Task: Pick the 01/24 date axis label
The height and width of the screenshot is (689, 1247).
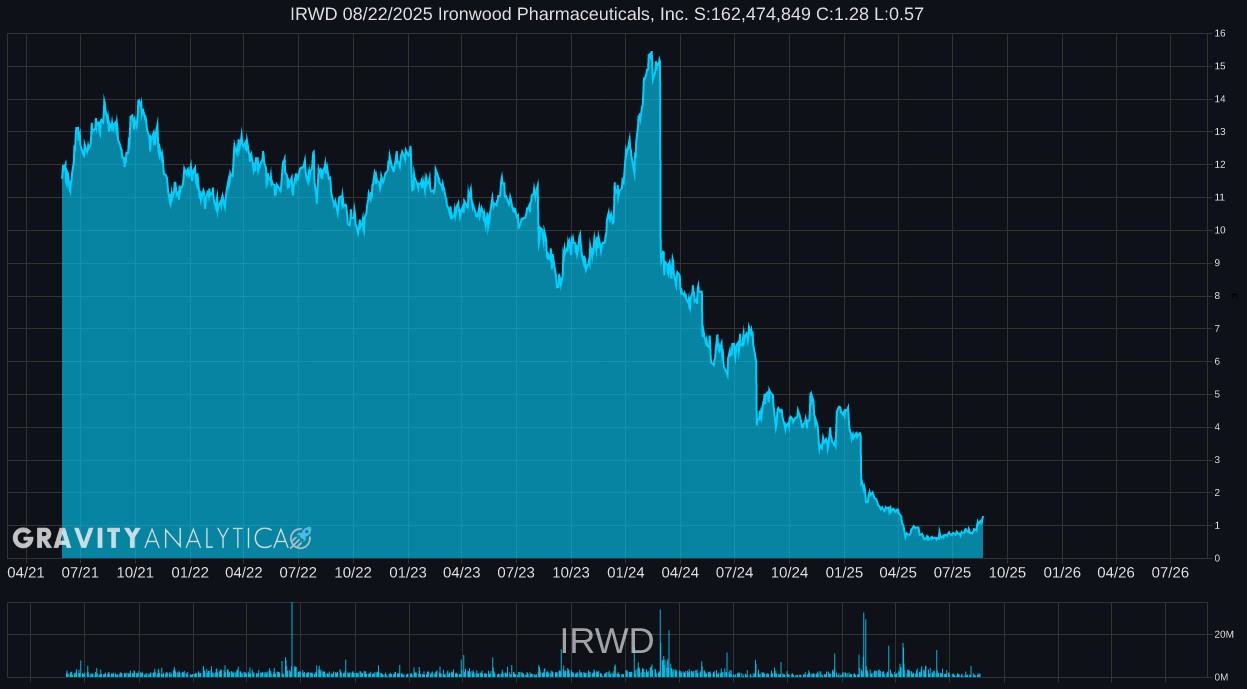Action: click(625, 572)
